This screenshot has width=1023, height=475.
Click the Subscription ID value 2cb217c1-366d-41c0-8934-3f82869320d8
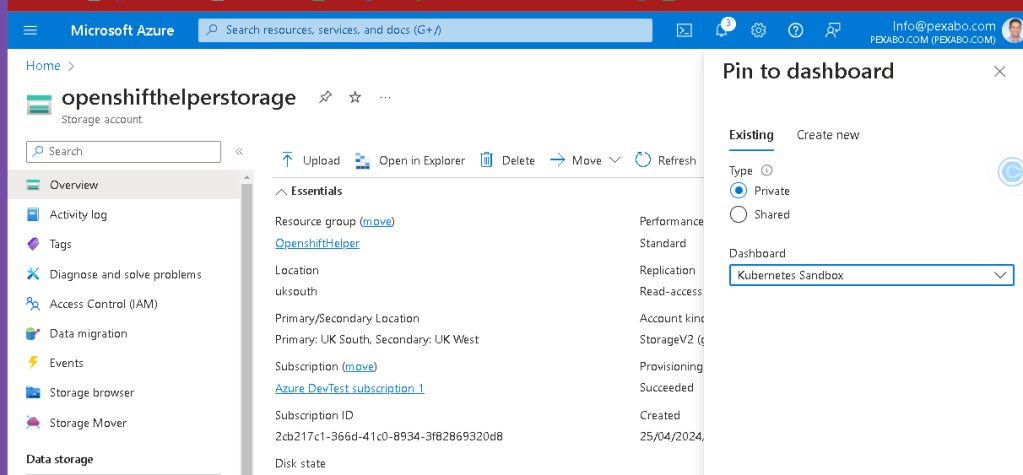(389, 437)
